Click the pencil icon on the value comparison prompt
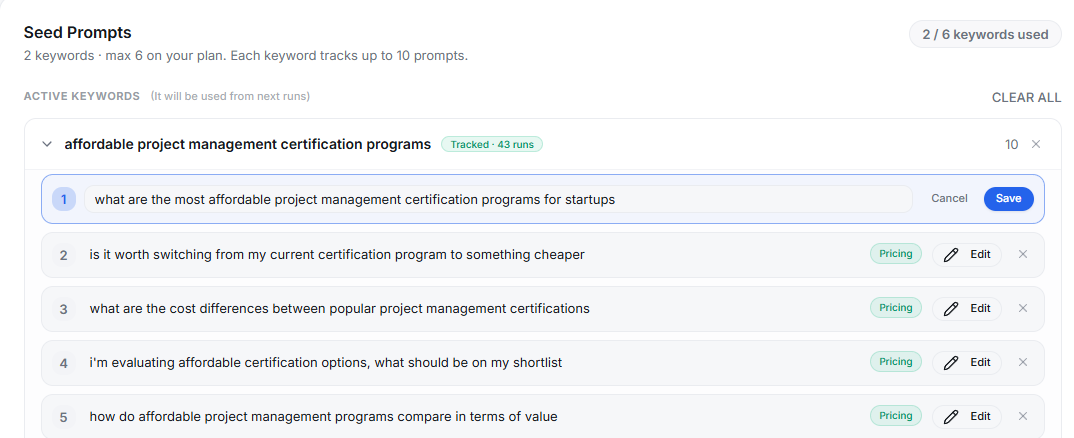 [x=951, y=416]
